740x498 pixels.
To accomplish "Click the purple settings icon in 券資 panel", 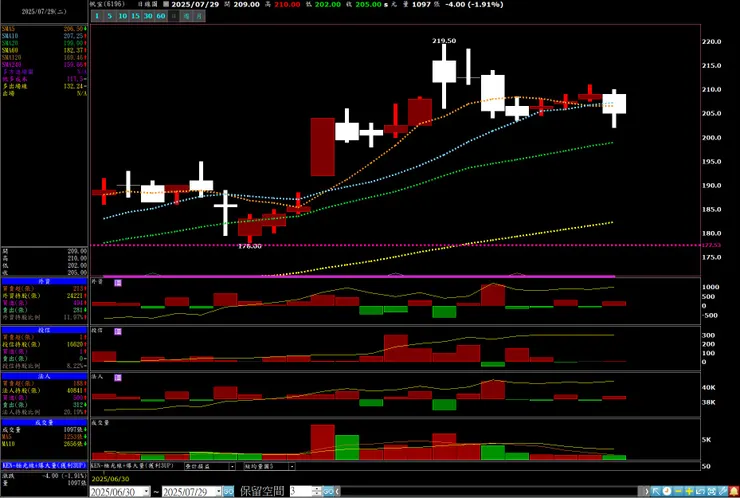I will coord(118,283).
